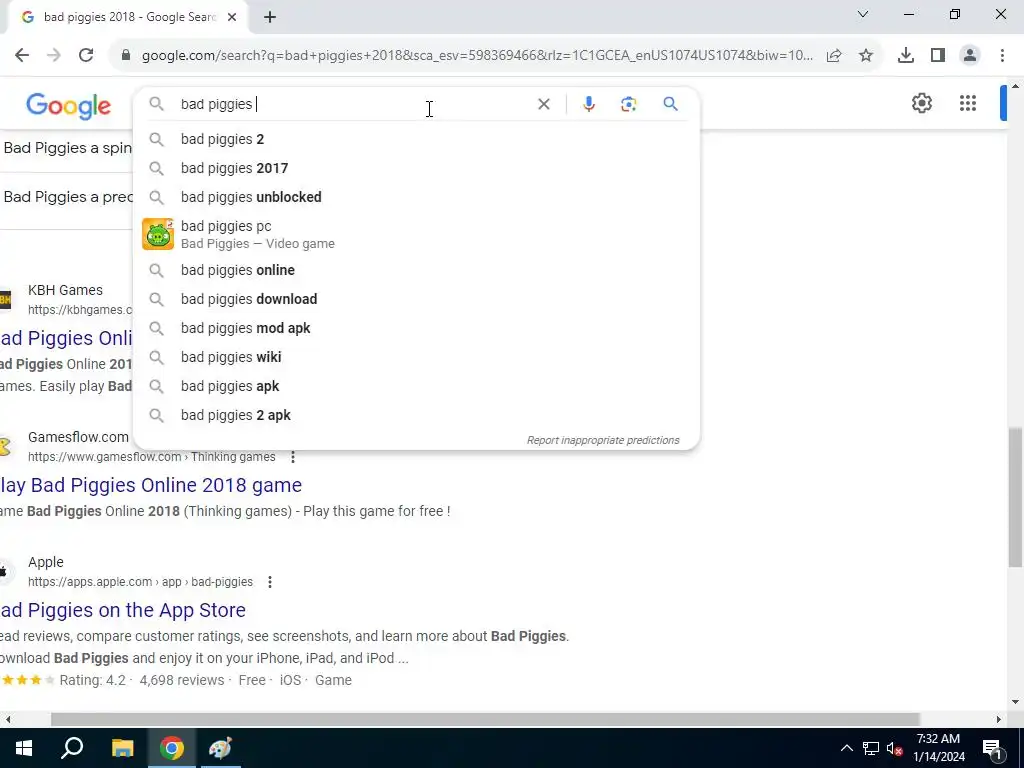
Task: Select suggestion bad piggies mod apk
Action: pos(416,328)
